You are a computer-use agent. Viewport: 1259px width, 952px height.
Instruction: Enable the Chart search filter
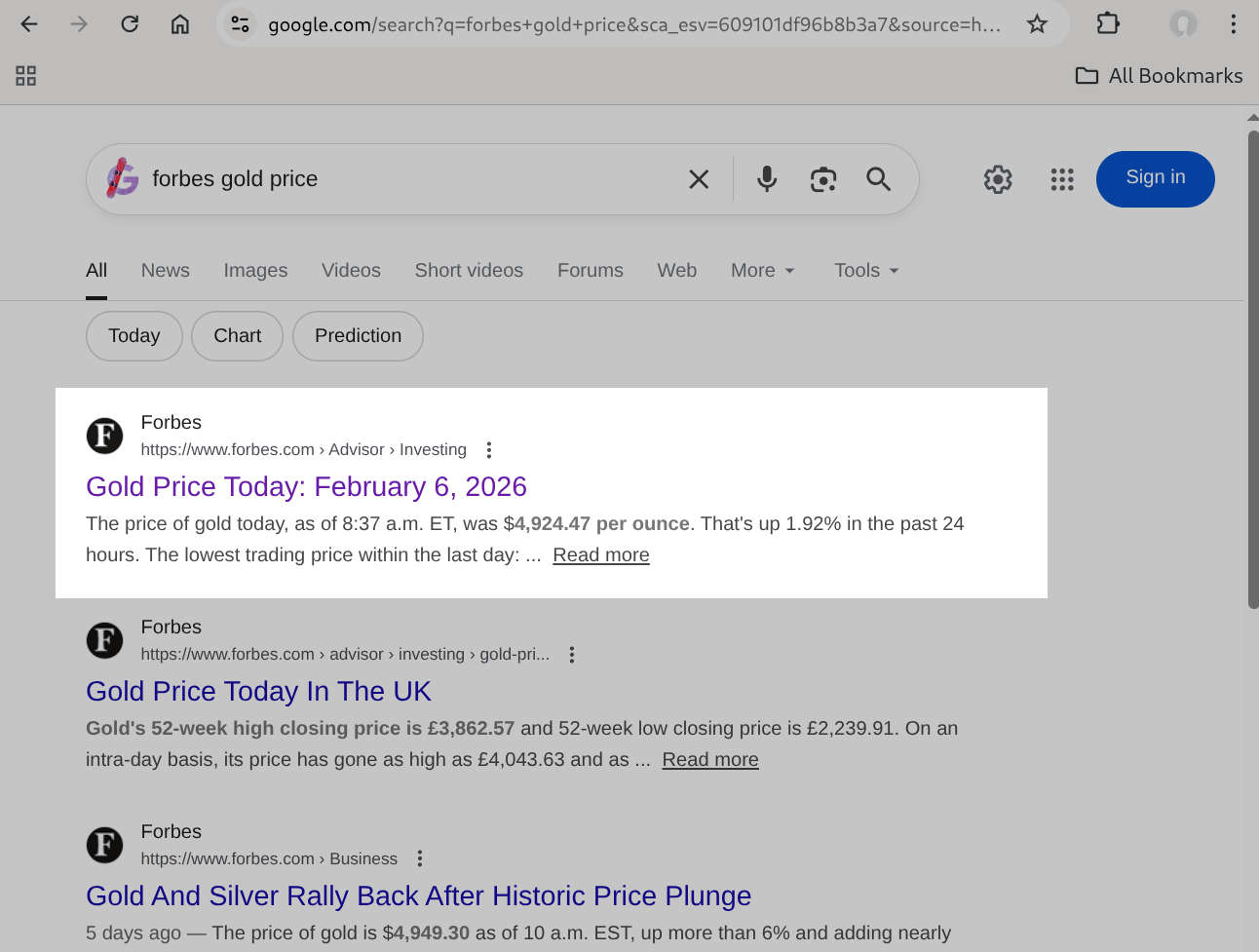(x=237, y=335)
